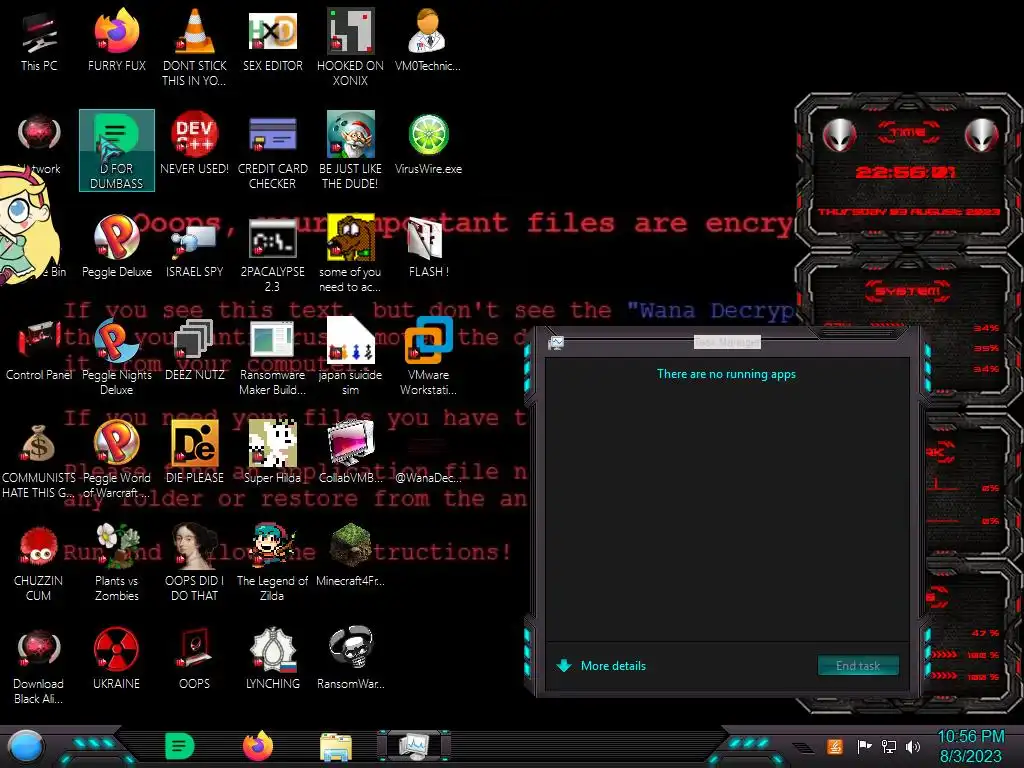Viewport: 1024px width, 768px height.
Task: Click the volume speaker tray icon
Action: point(913,746)
